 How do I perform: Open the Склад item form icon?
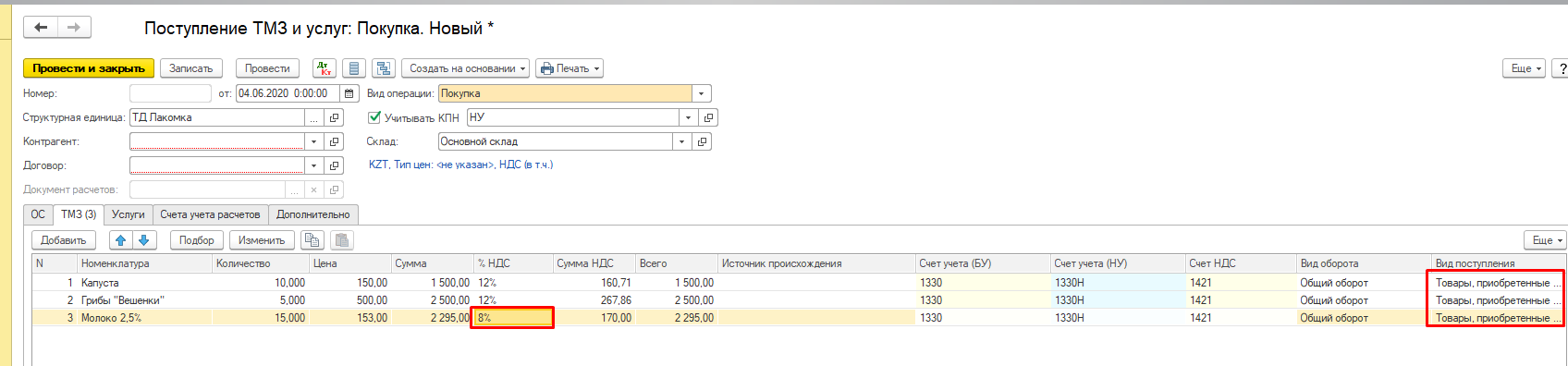(702, 141)
